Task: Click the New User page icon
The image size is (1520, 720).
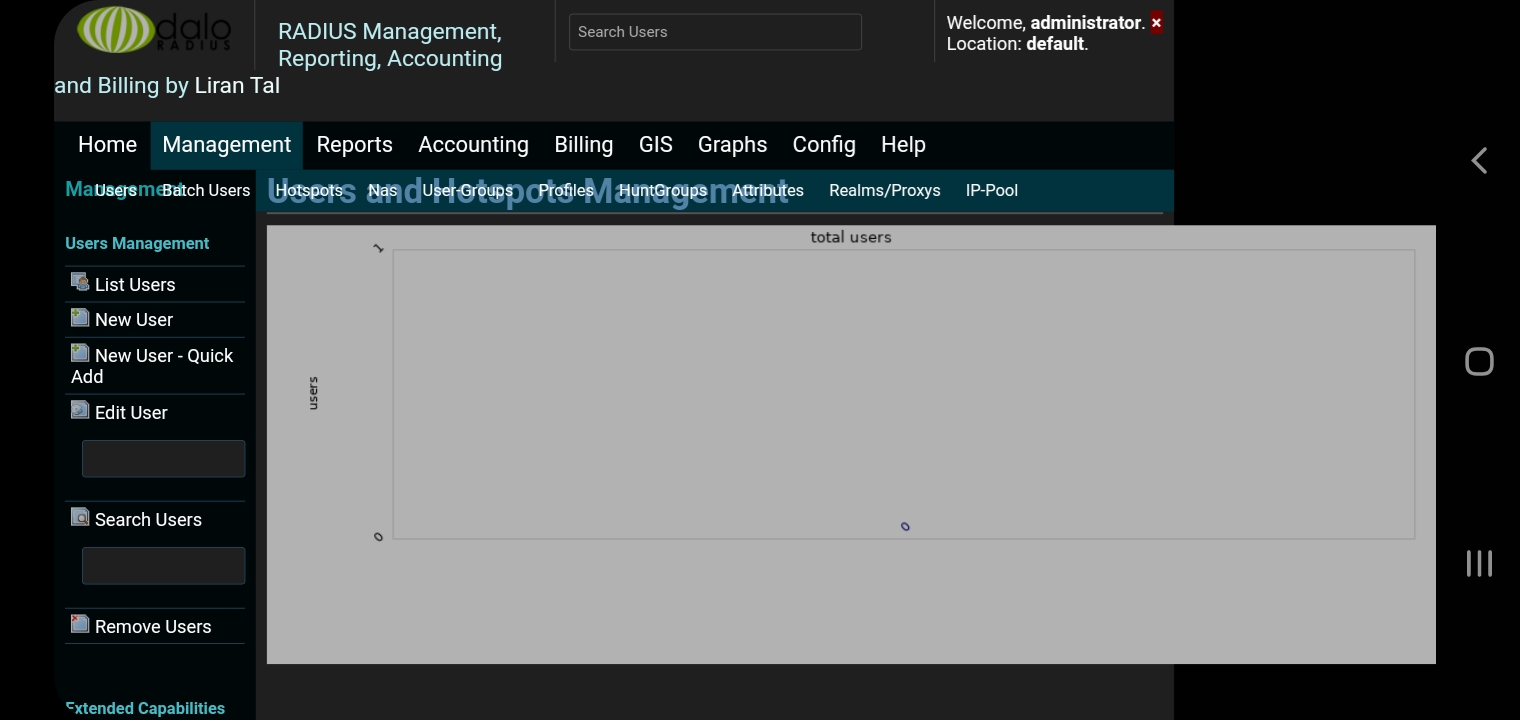Action: 80,317
